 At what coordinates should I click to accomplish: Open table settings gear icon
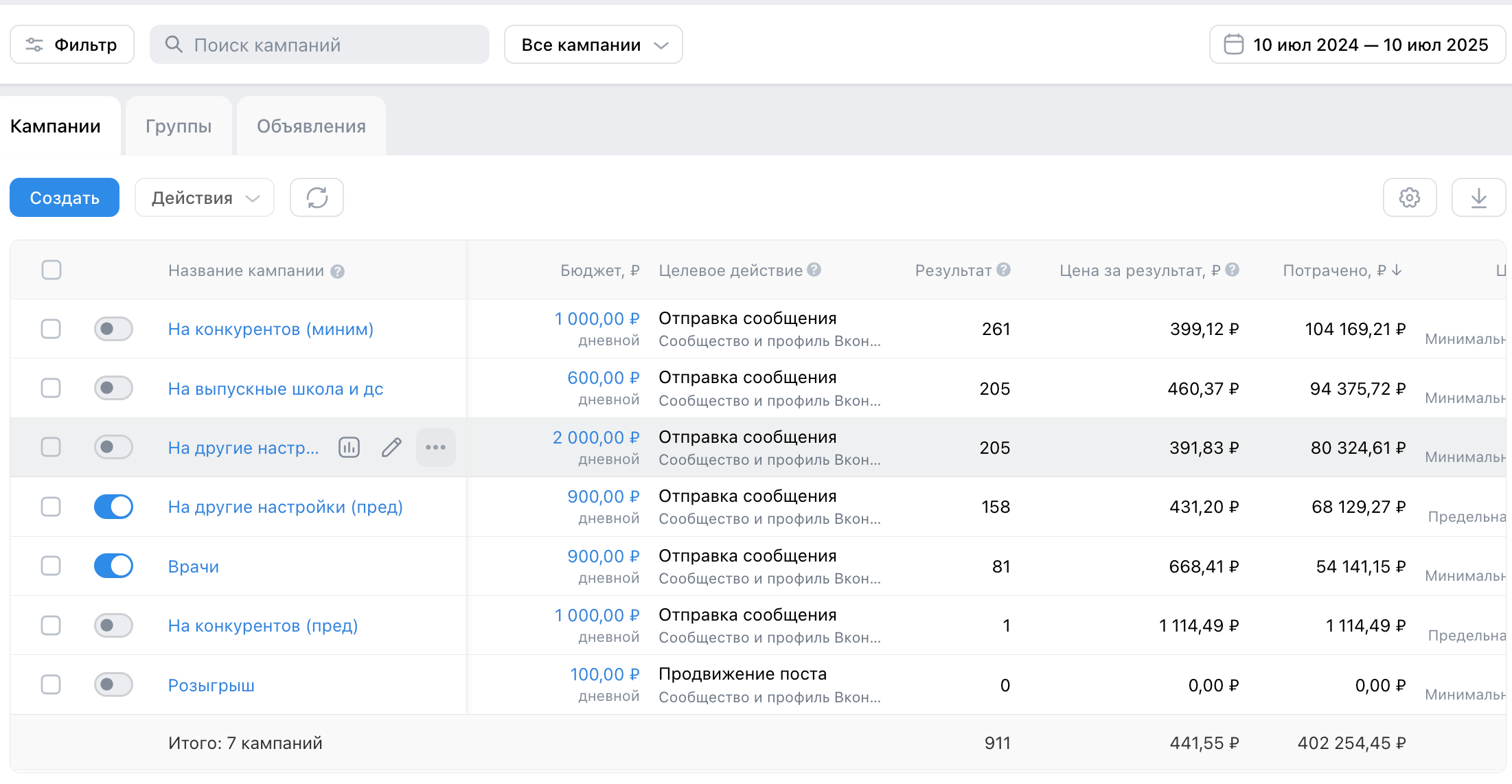click(x=1409, y=198)
